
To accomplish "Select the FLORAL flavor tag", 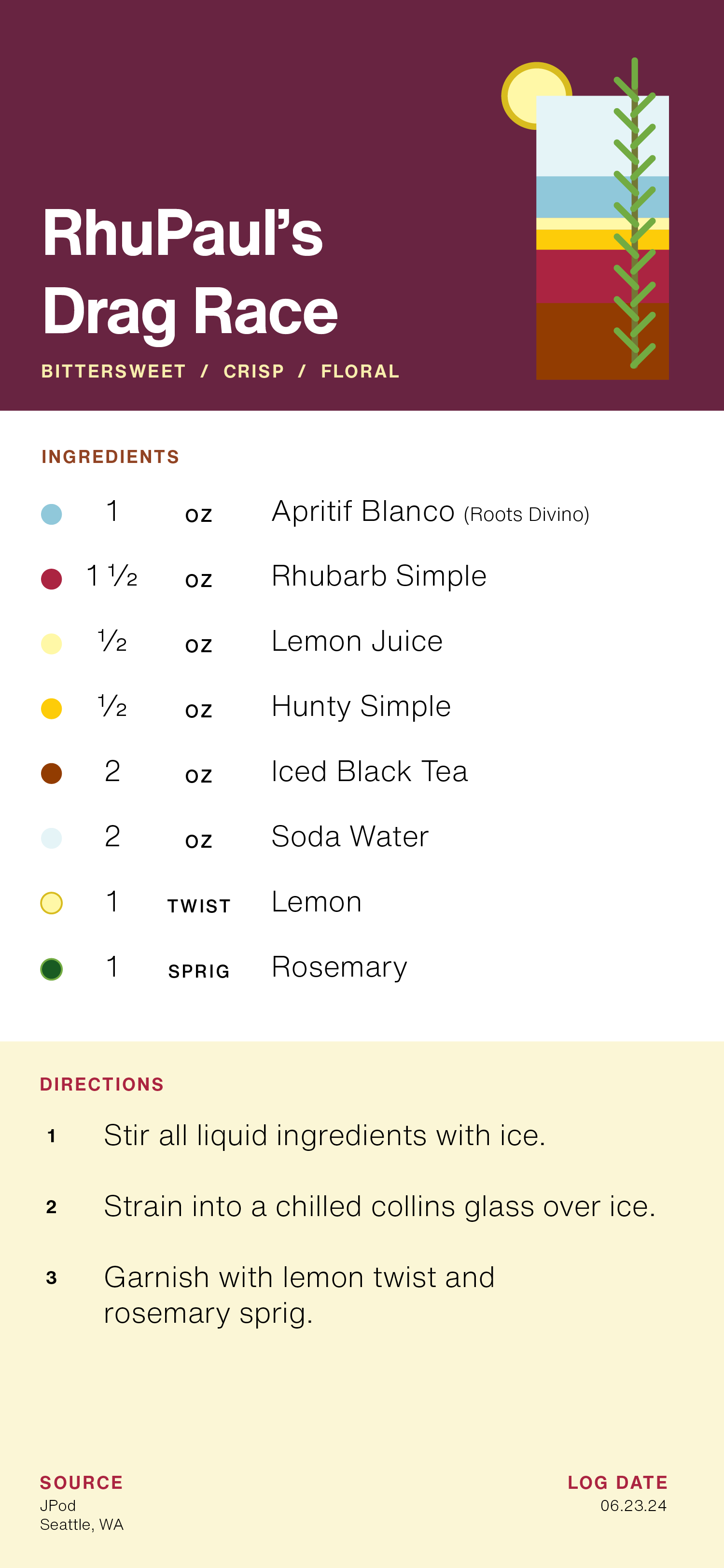I will click(360, 371).
